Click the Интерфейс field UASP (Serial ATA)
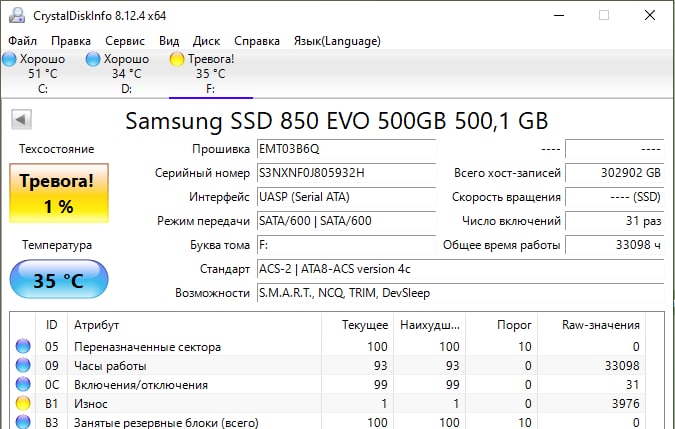Image resolution: width=675 pixels, height=429 pixels. pyautogui.click(x=347, y=197)
